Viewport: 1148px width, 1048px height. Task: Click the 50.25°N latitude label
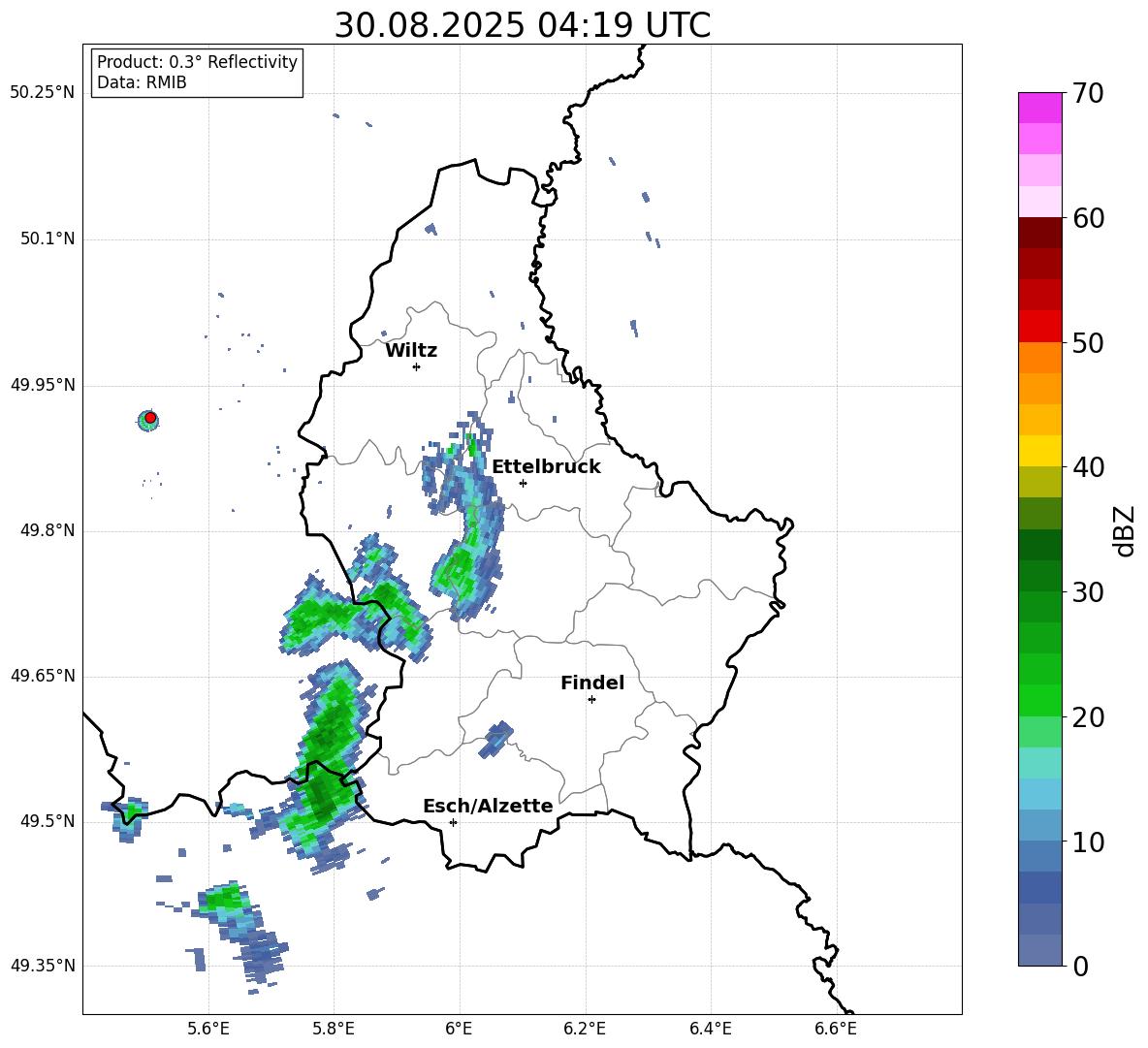[43, 93]
